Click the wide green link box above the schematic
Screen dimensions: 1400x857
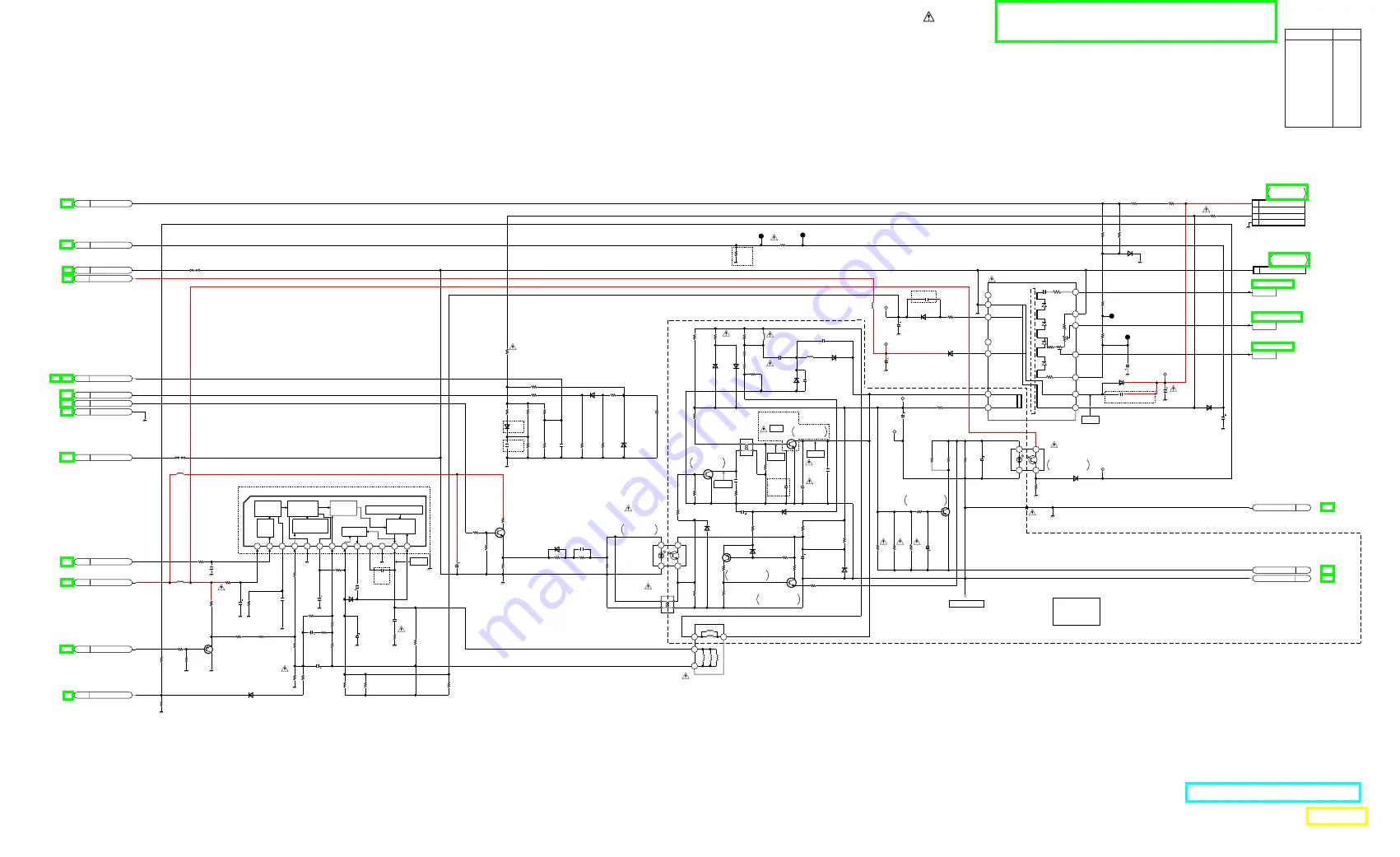pos(1136,21)
